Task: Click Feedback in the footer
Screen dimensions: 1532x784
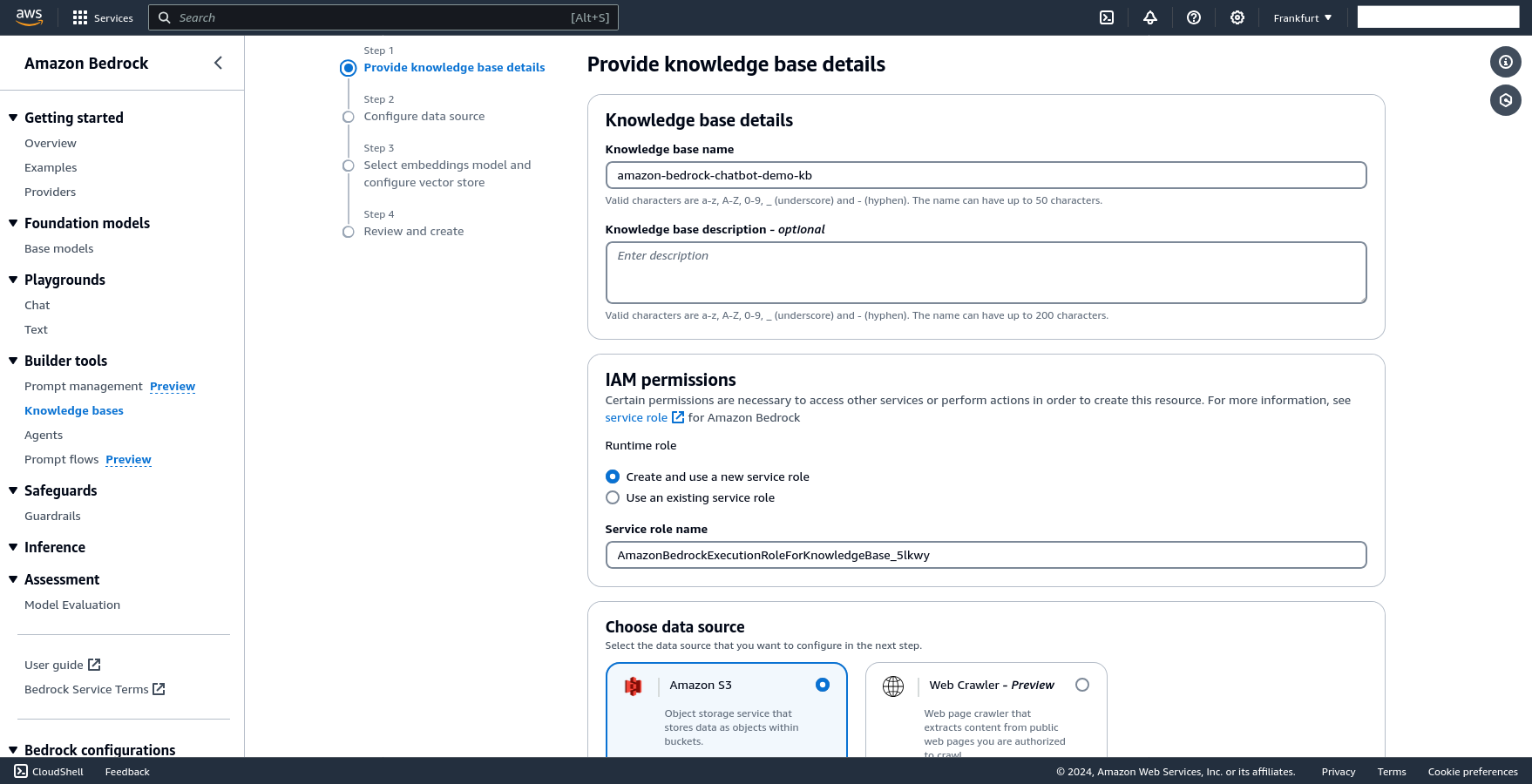Action: pos(127,772)
